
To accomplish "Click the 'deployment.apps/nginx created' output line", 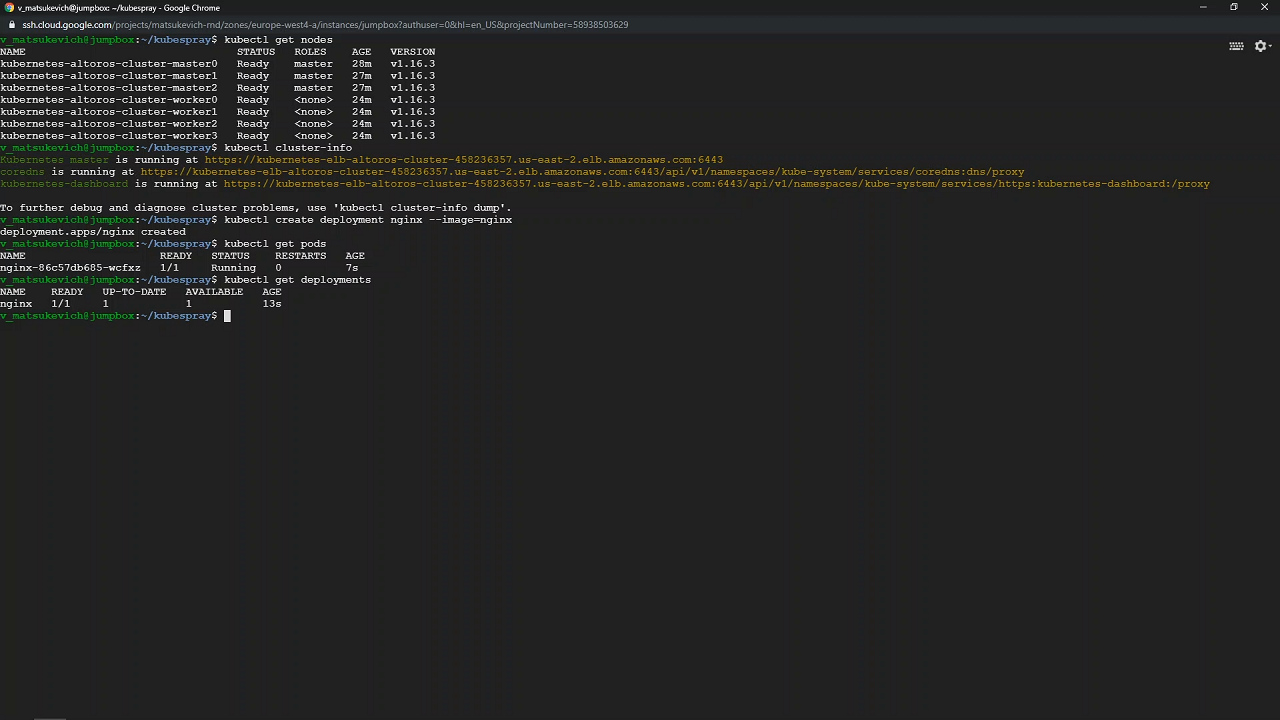I will 93,232.
